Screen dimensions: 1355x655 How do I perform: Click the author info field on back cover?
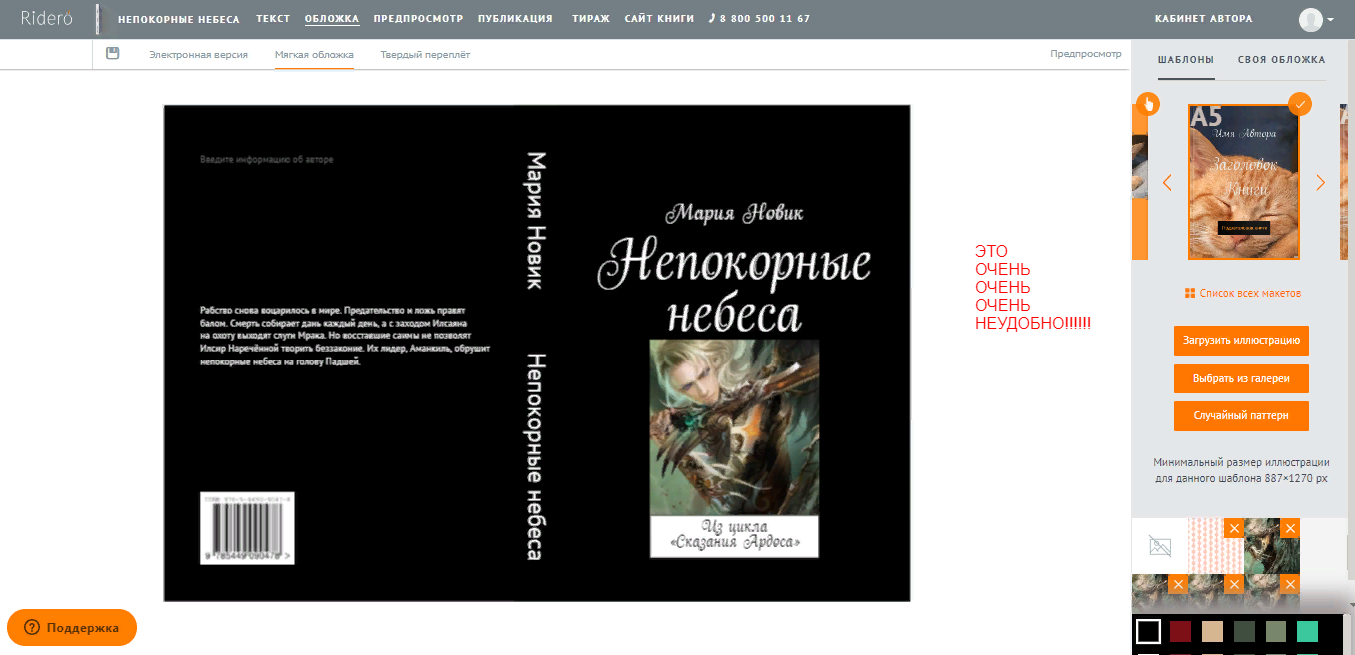[x=266, y=159]
